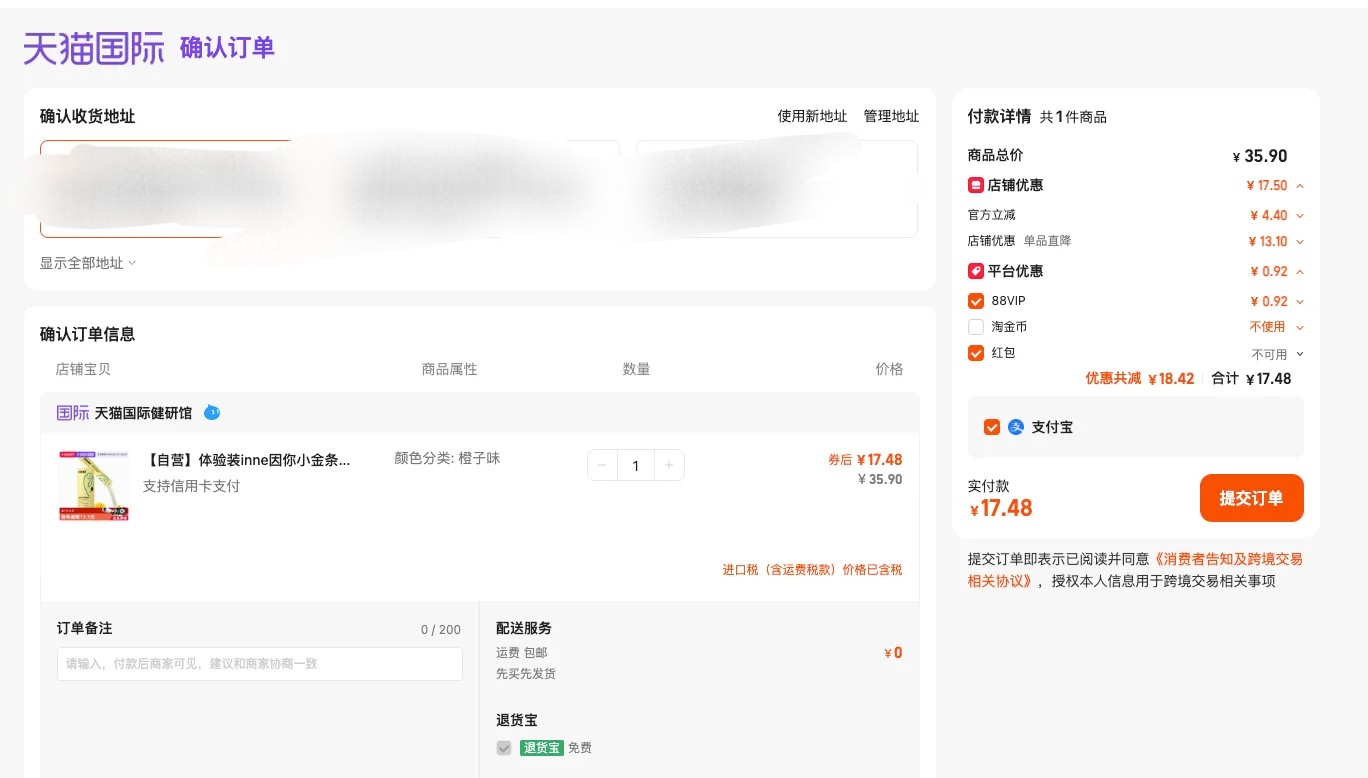
Task: Click the 配送服务 heading
Action: (x=524, y=628)
